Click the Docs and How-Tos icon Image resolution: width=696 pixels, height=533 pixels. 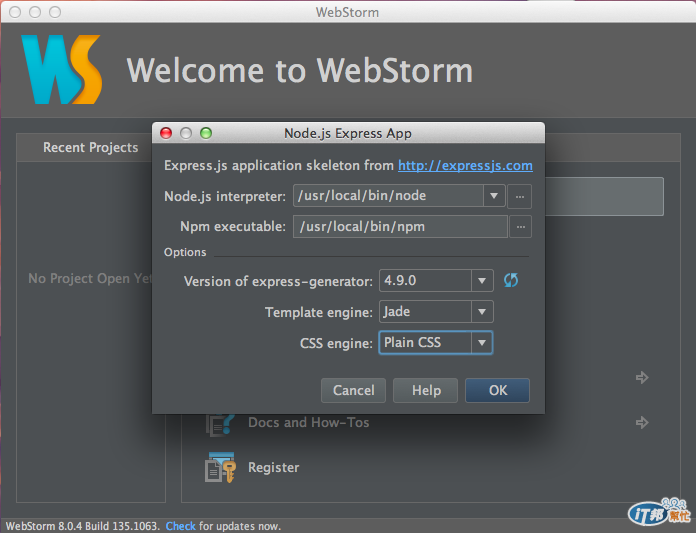(x=220, y=425)
